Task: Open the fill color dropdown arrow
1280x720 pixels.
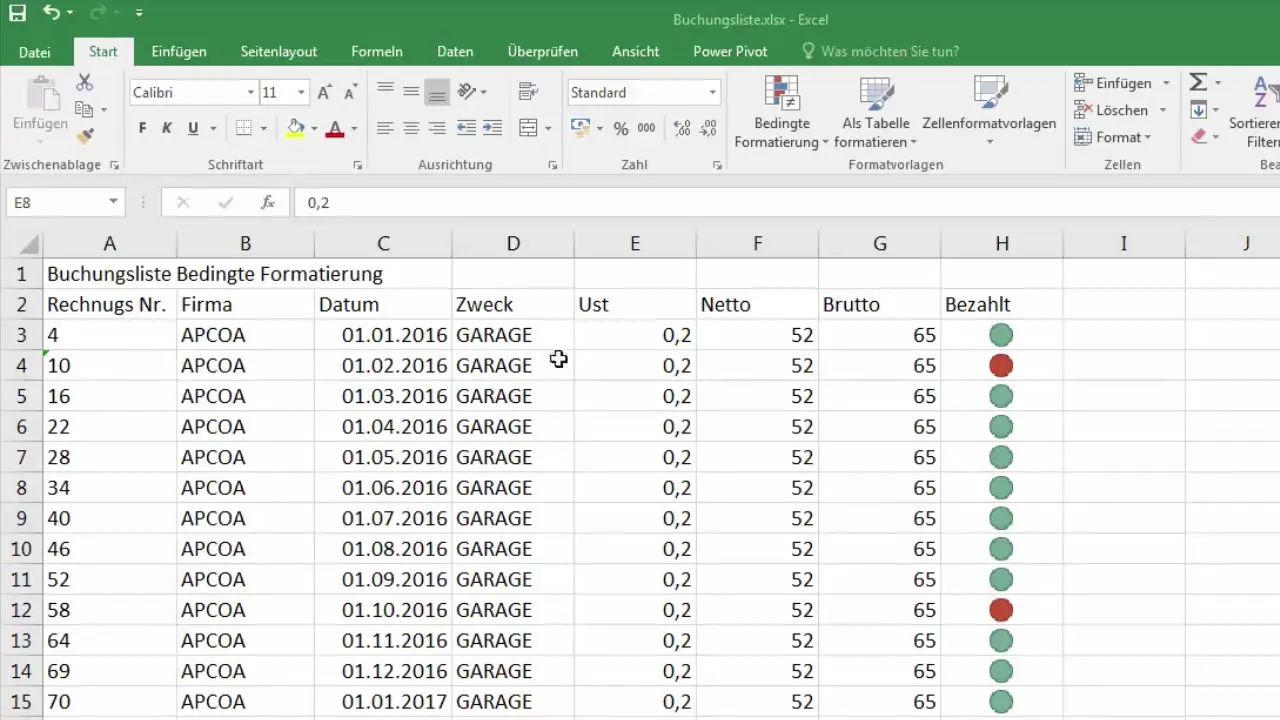Action: (313, 129)
